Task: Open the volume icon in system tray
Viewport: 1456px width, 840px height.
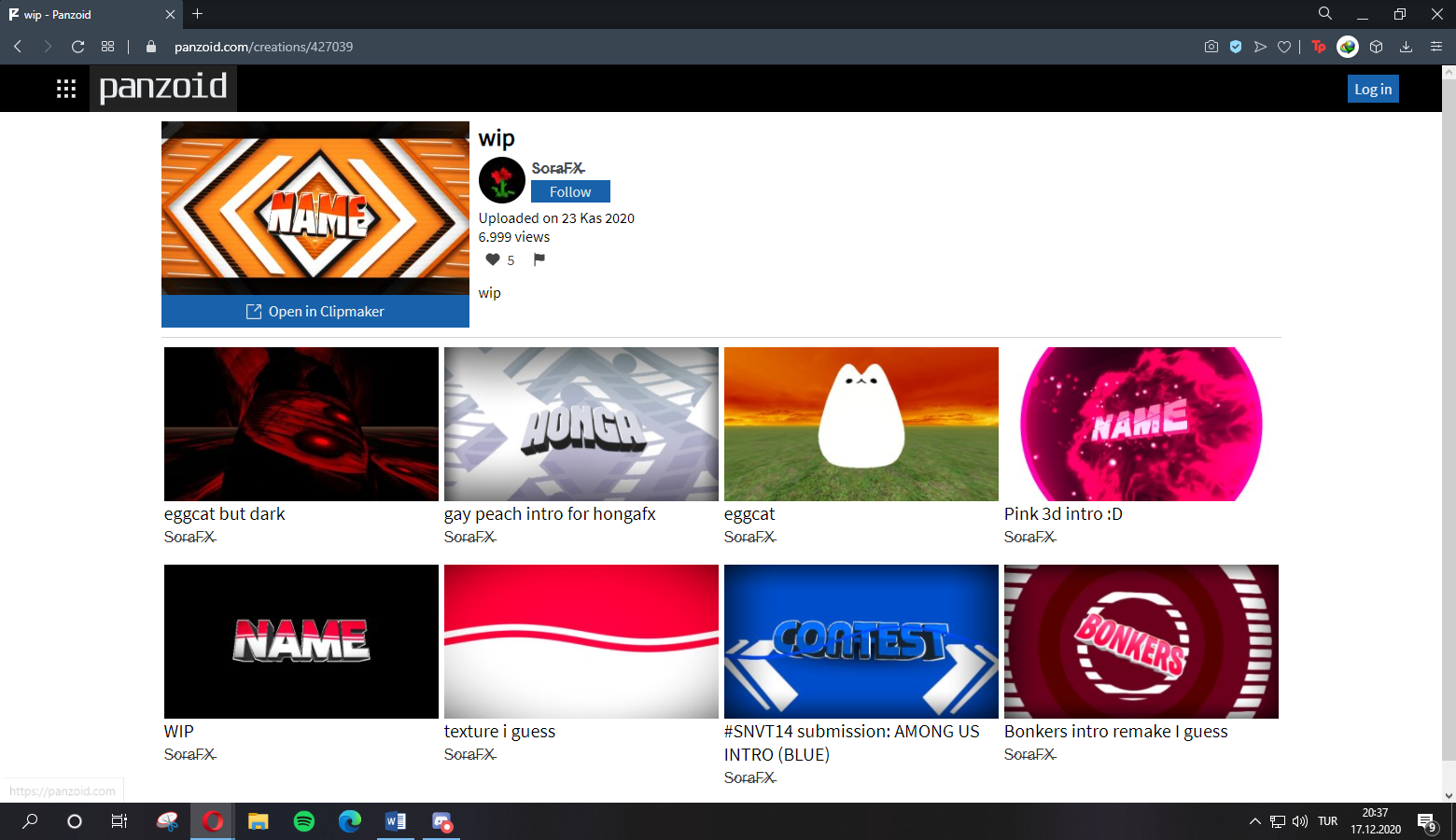Action: pos(1300,821)
